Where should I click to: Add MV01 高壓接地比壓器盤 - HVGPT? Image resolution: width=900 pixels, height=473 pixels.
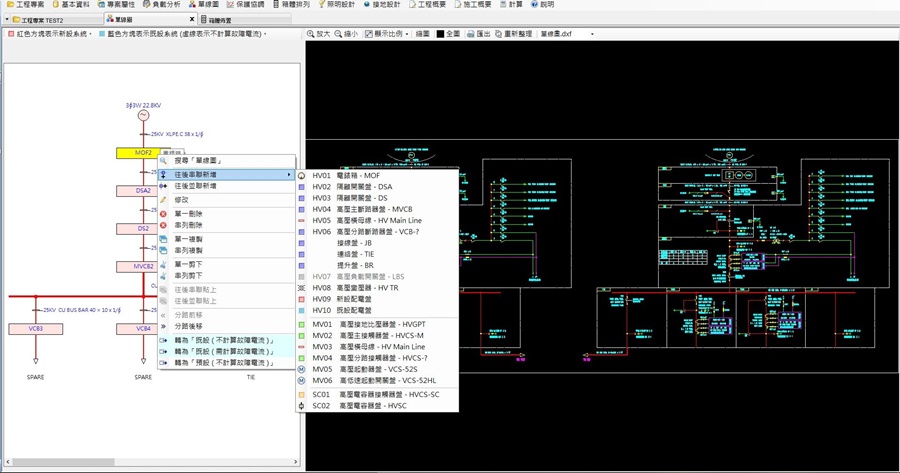[377, 324]
